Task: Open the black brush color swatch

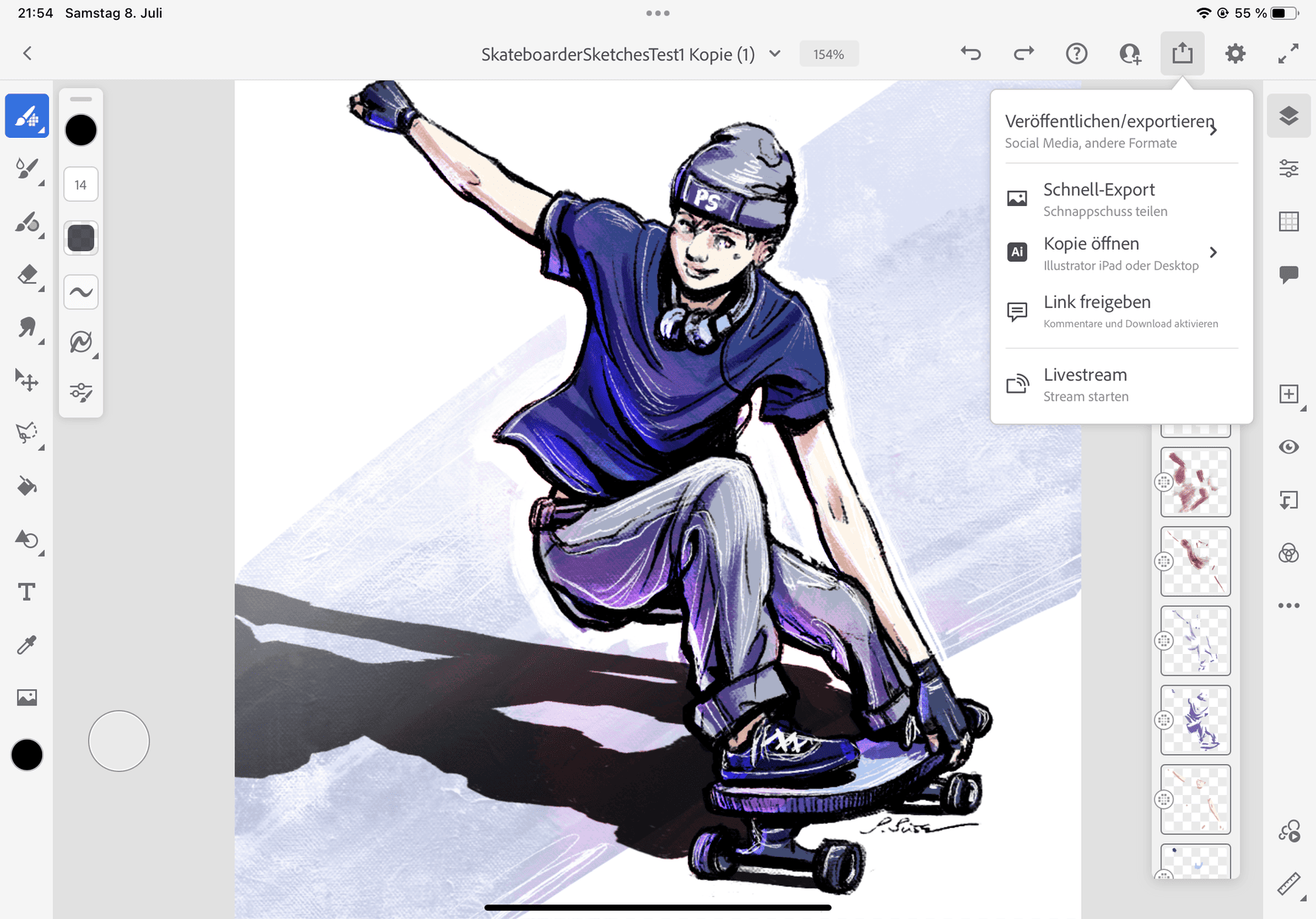Action: tap(81, 130)
